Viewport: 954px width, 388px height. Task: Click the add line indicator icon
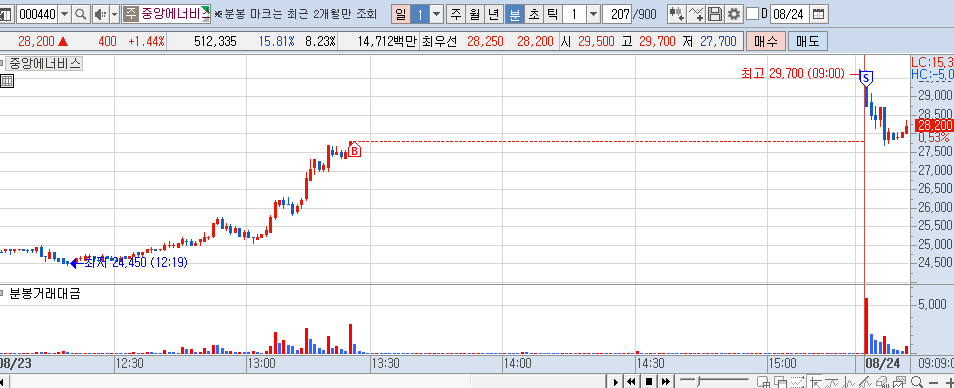[697, 13]
